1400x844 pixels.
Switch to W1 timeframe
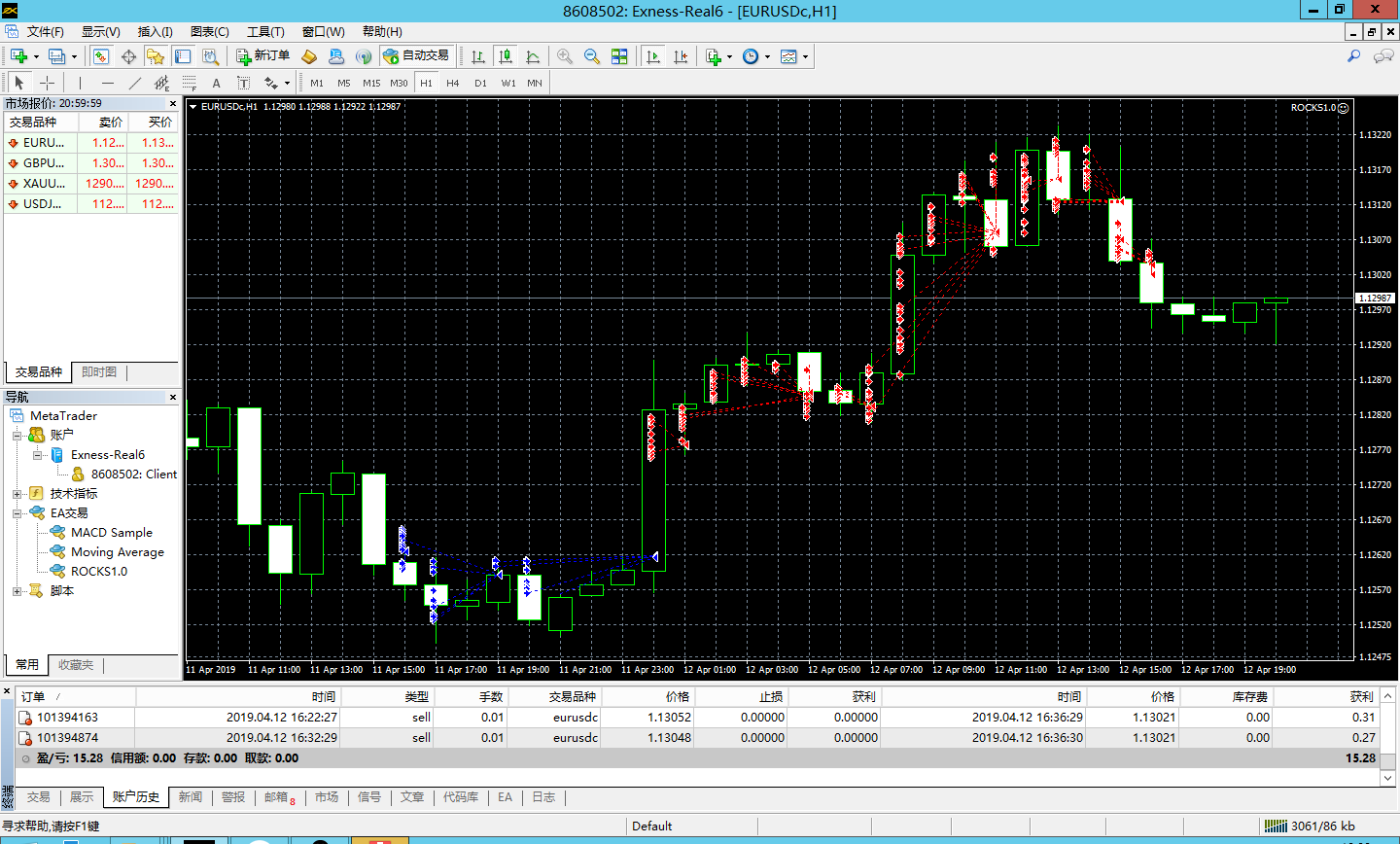(508, 83)
